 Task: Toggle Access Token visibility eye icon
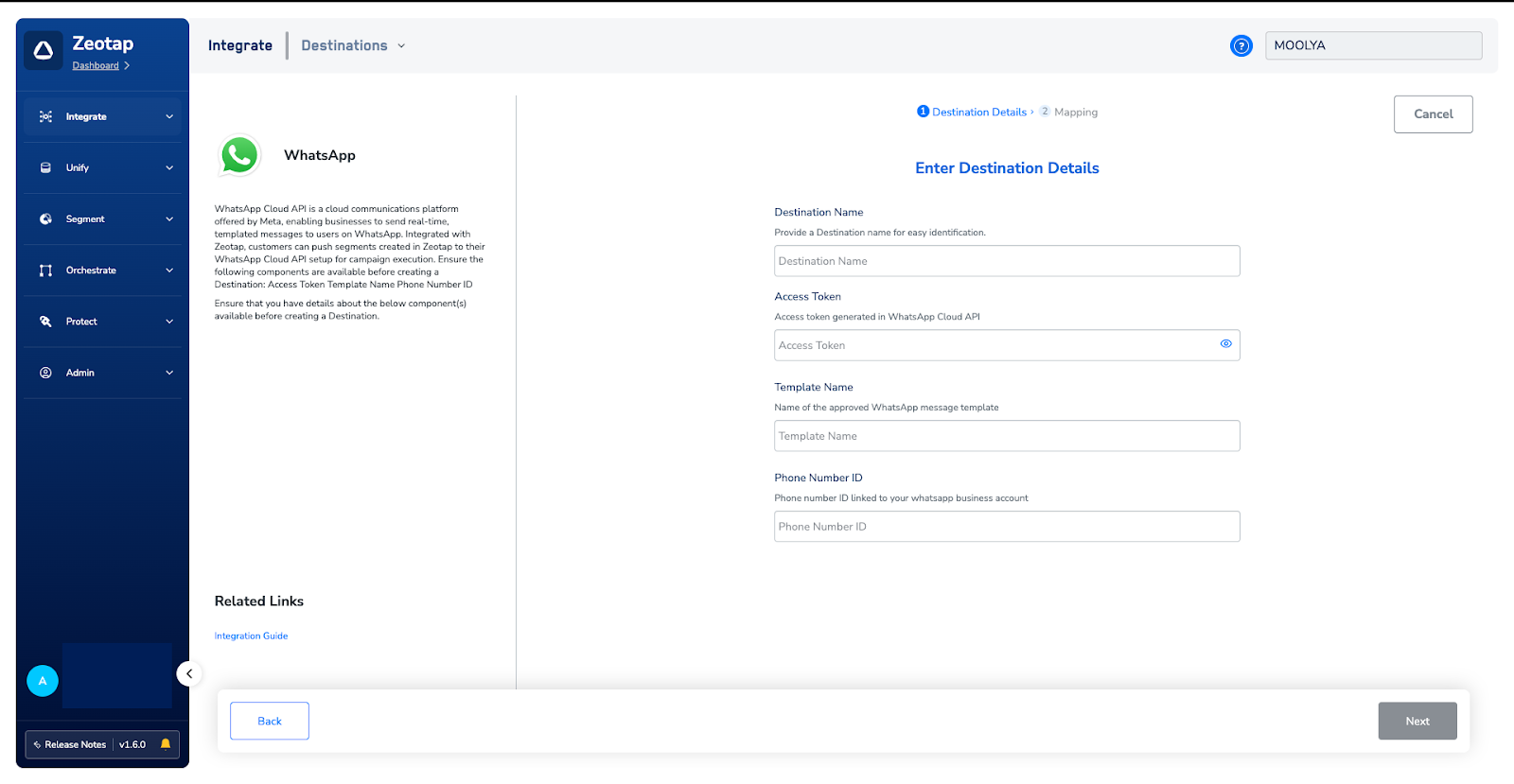click(1225, 344)
